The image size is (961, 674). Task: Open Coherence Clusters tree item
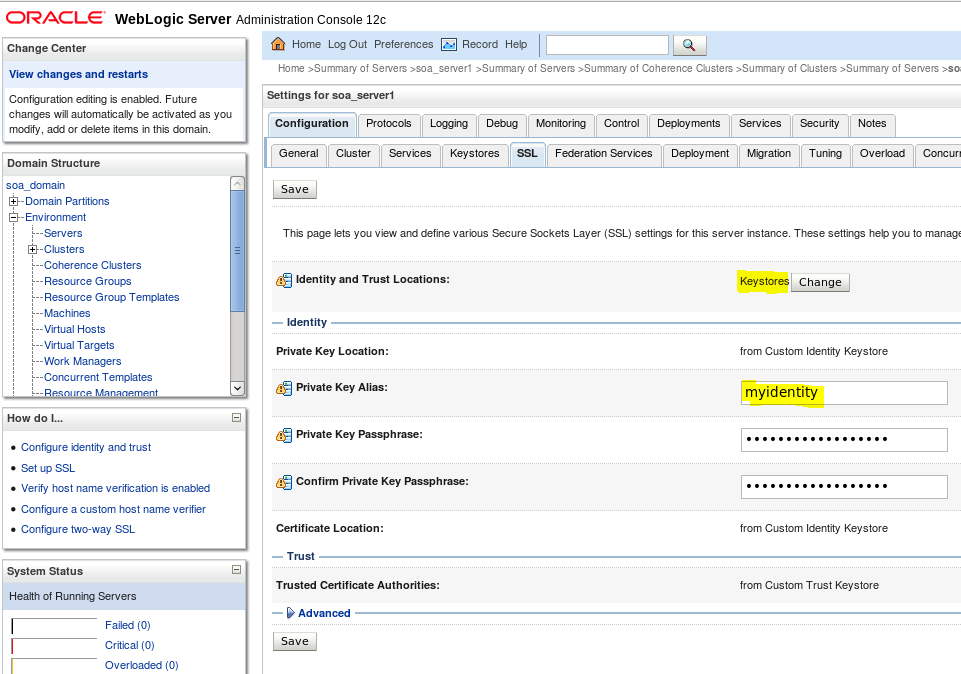[x=93, y=265]
